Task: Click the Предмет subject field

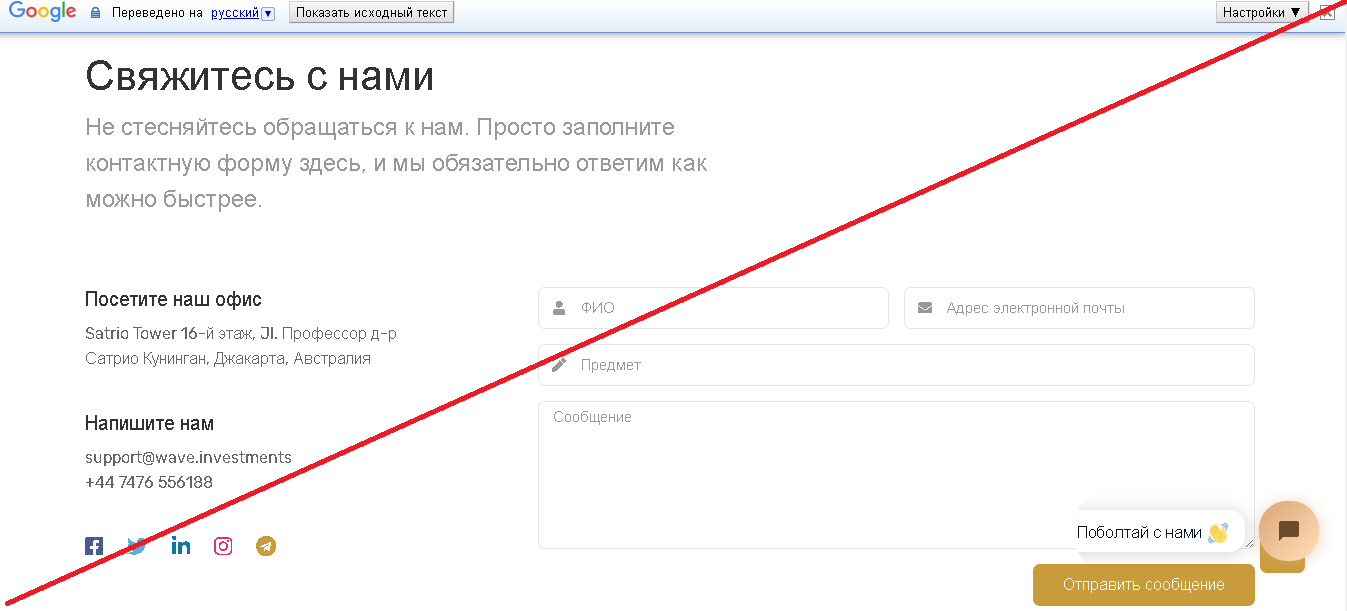Action: click(x=896, y=365)
